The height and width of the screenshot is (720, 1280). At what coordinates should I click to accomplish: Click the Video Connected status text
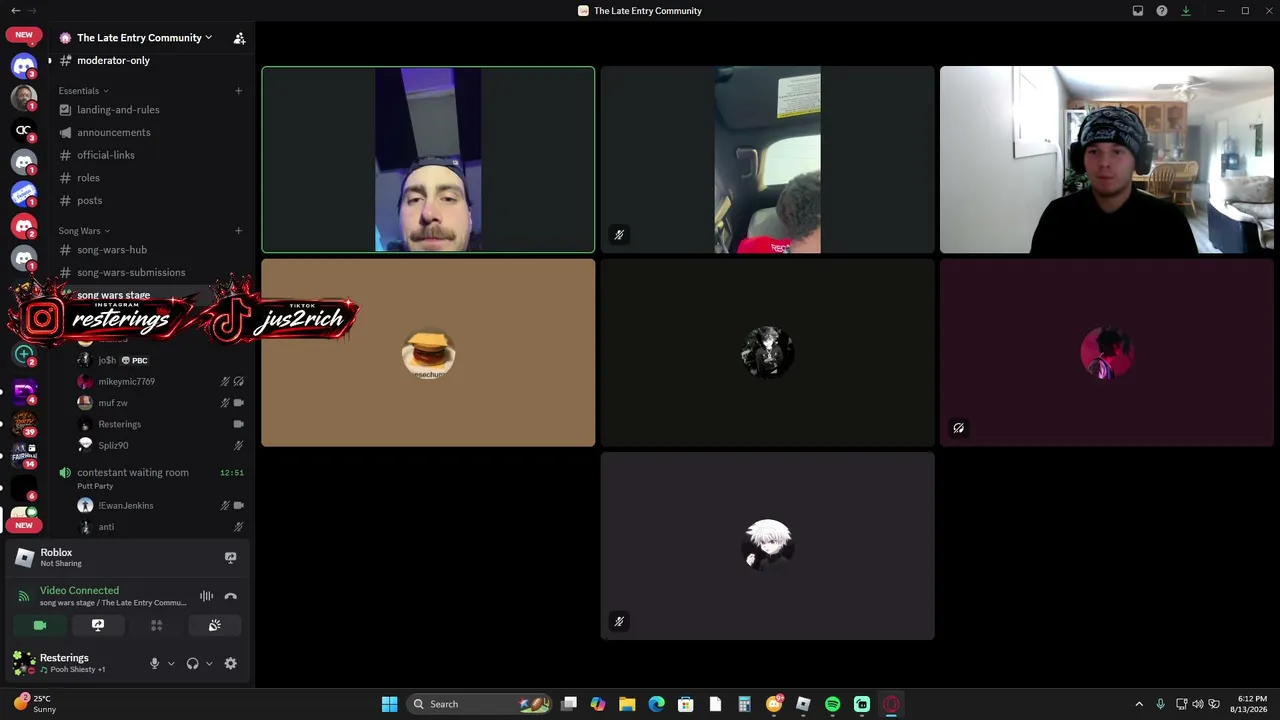tap(79, 591)
